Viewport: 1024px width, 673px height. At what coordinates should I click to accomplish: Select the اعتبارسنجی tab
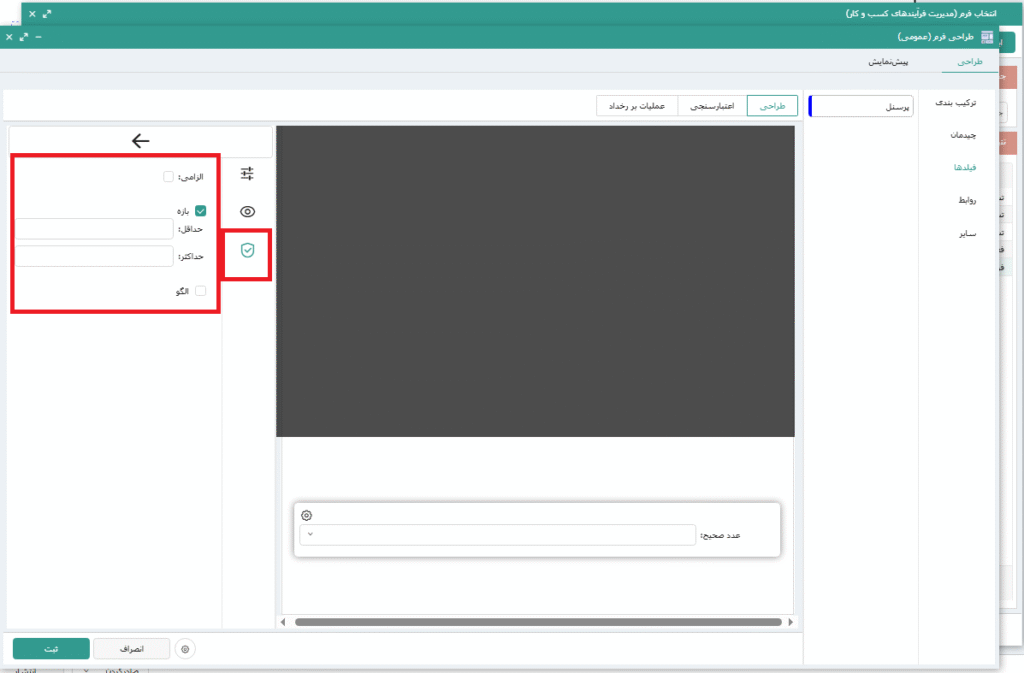712,105
